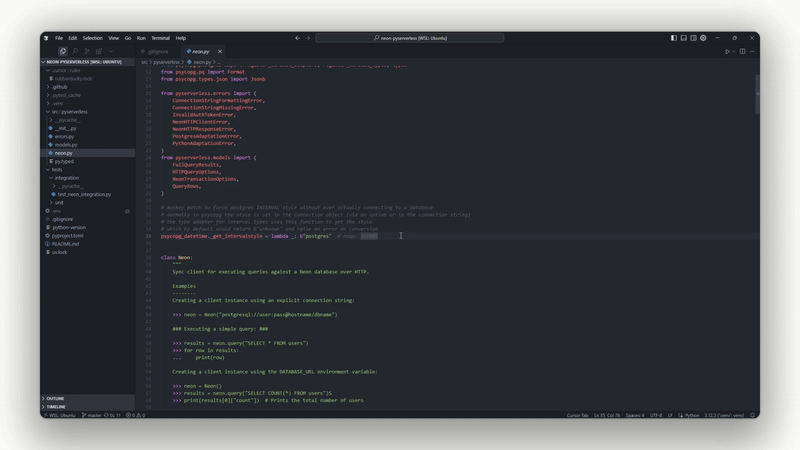Split the editor to the right

[742, 52]
